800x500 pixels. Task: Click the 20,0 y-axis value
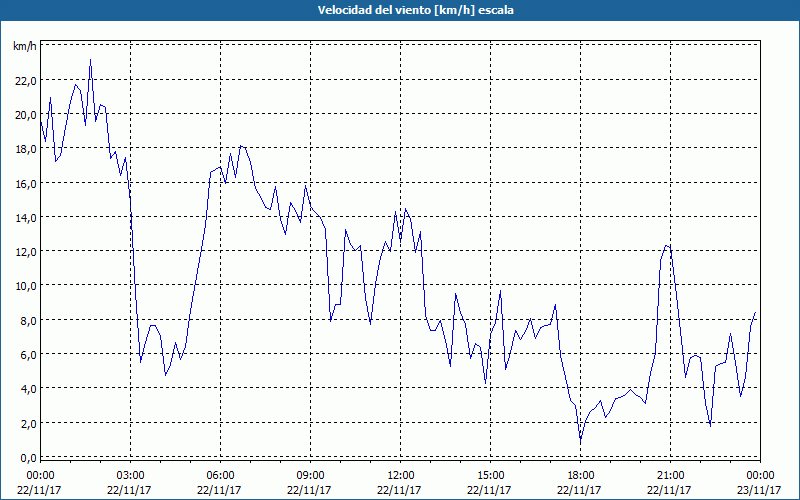click(26, 115)
